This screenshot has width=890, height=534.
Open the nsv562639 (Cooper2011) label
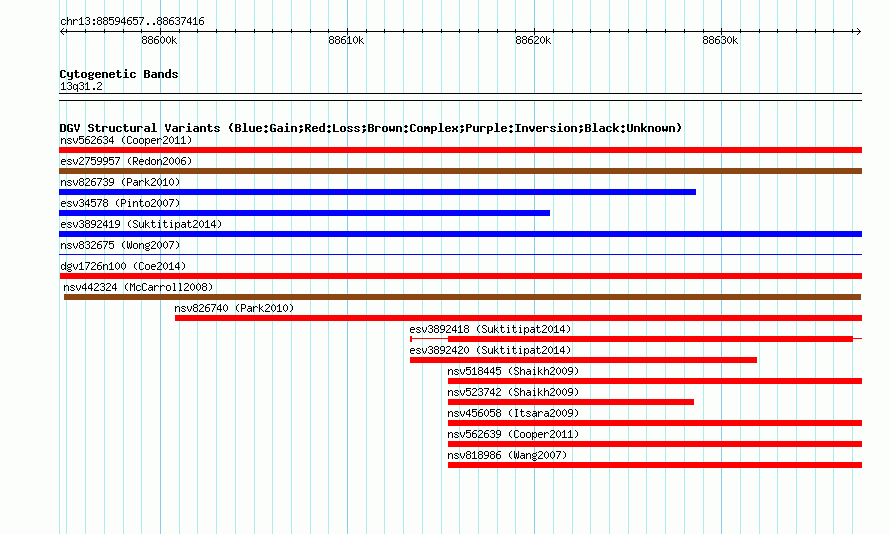coord(513,434)
